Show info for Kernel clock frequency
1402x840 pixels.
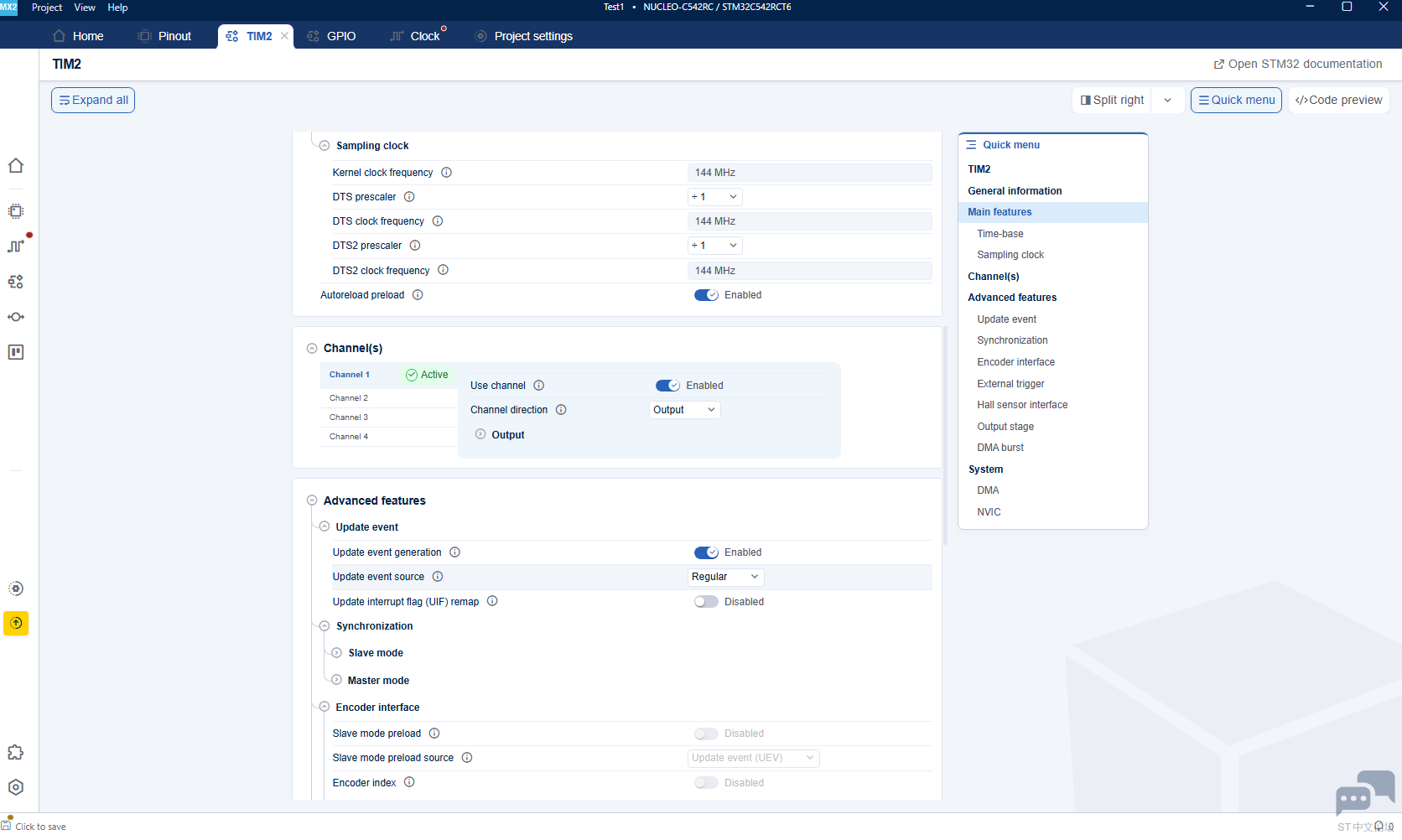(x=447, y=173)
